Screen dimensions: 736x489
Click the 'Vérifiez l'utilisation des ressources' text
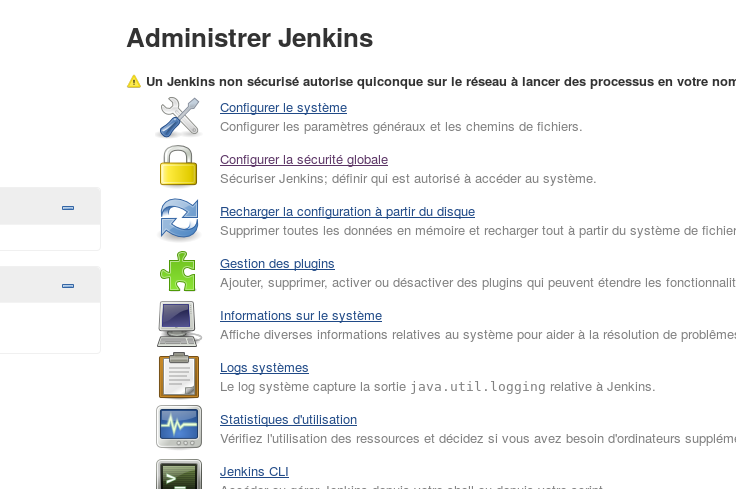(x=478, y=439)
